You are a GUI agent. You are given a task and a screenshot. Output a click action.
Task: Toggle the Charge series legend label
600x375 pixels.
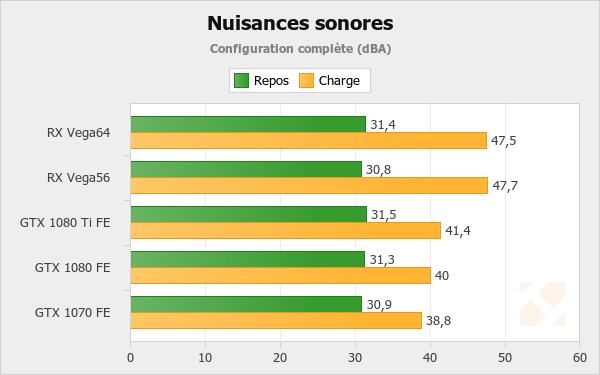click(x=339, y=81)
